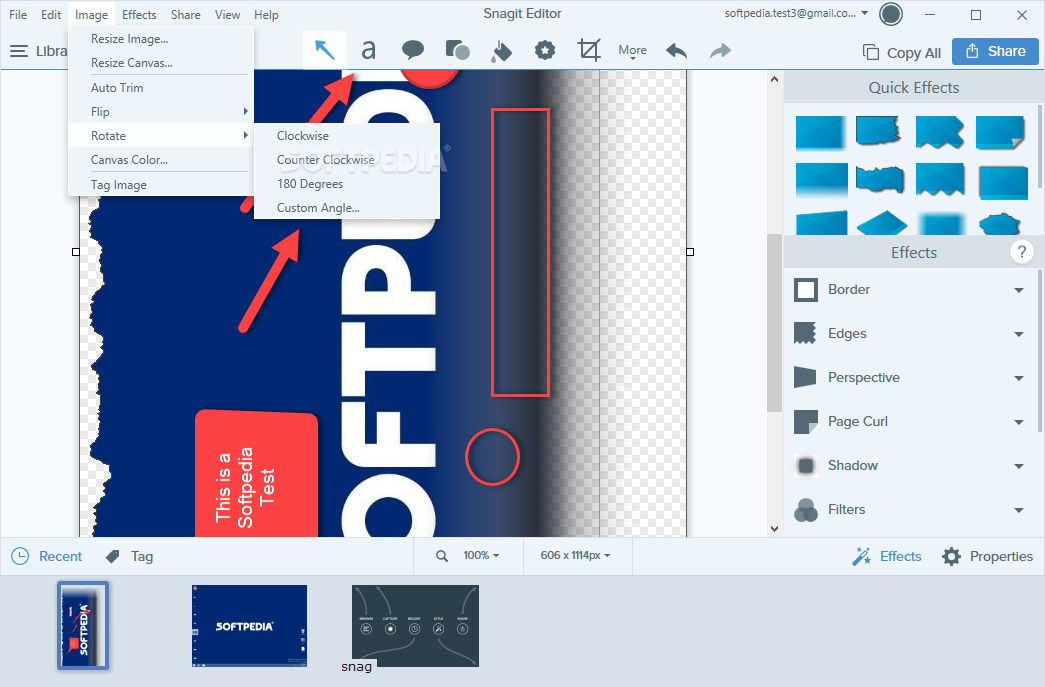Screen dimensions: 1045x687
Task: Open the Help menu
Action: [266, 15]
